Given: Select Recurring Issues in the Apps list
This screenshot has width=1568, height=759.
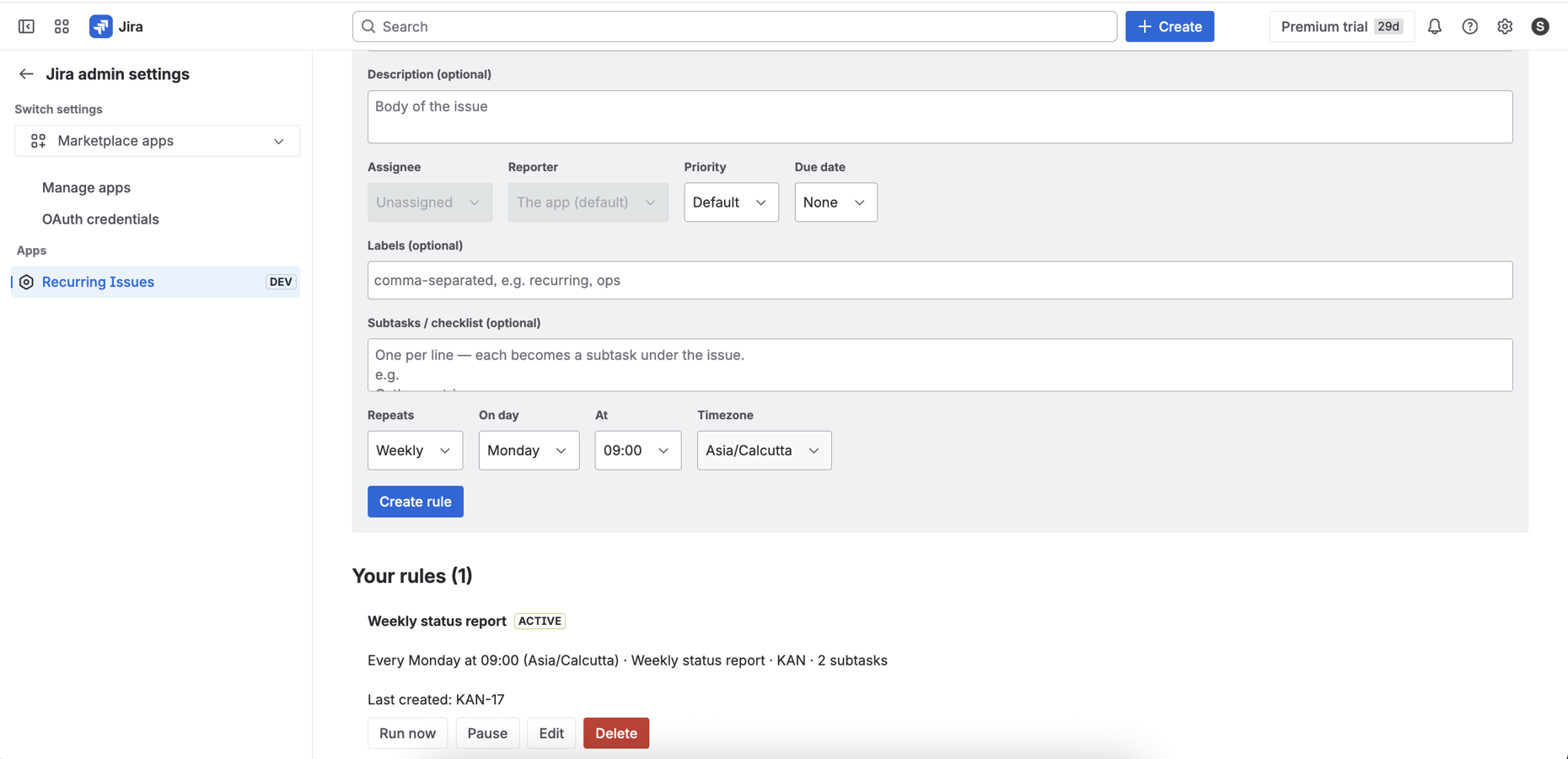Looking at the screenshot, I should pos(156,282).
